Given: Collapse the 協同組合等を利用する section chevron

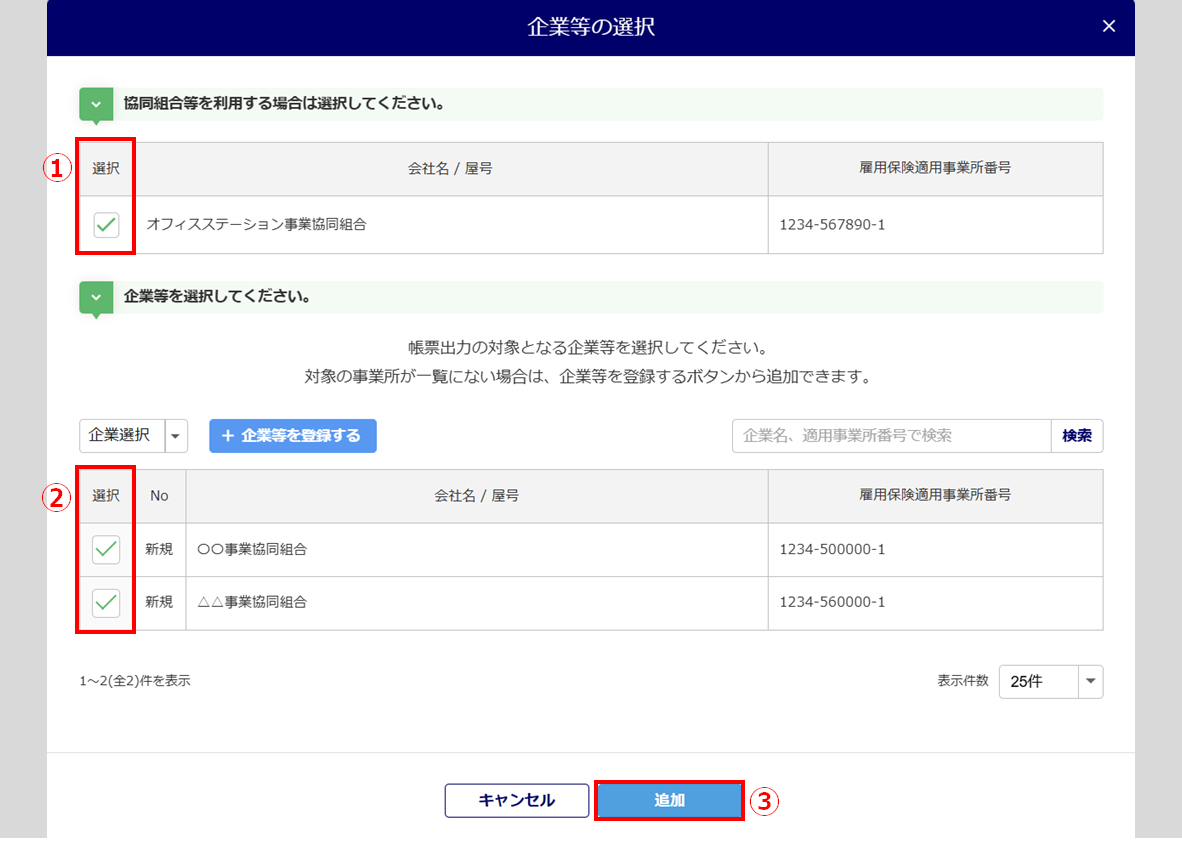Looking at the screenshot, I should click(96, 104).
